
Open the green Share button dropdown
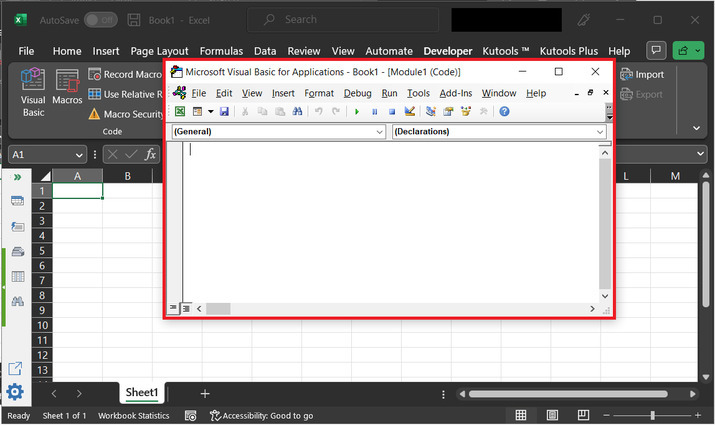[x=698, y=51]
